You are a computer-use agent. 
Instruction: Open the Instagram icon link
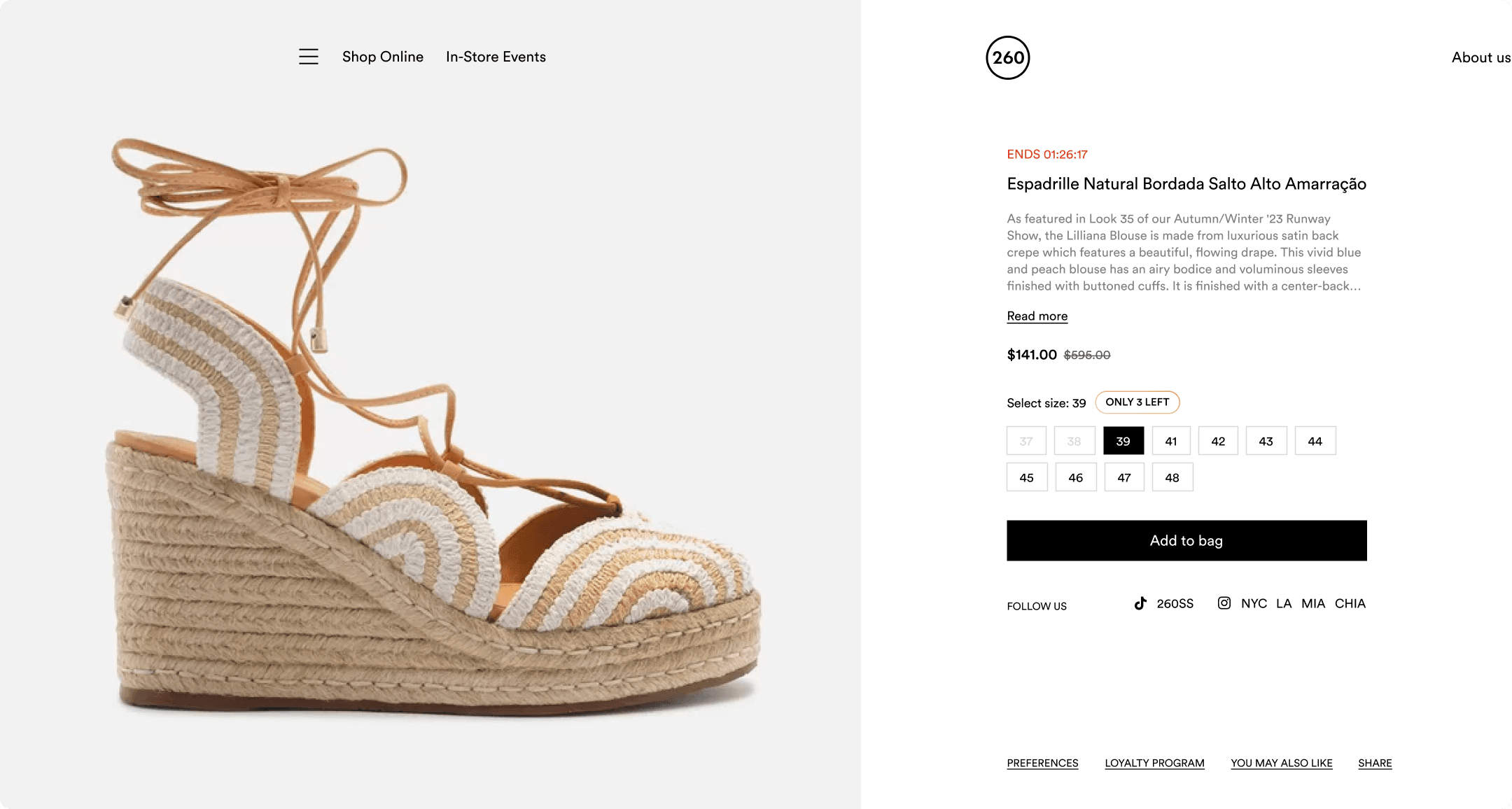coord(1224,603)
